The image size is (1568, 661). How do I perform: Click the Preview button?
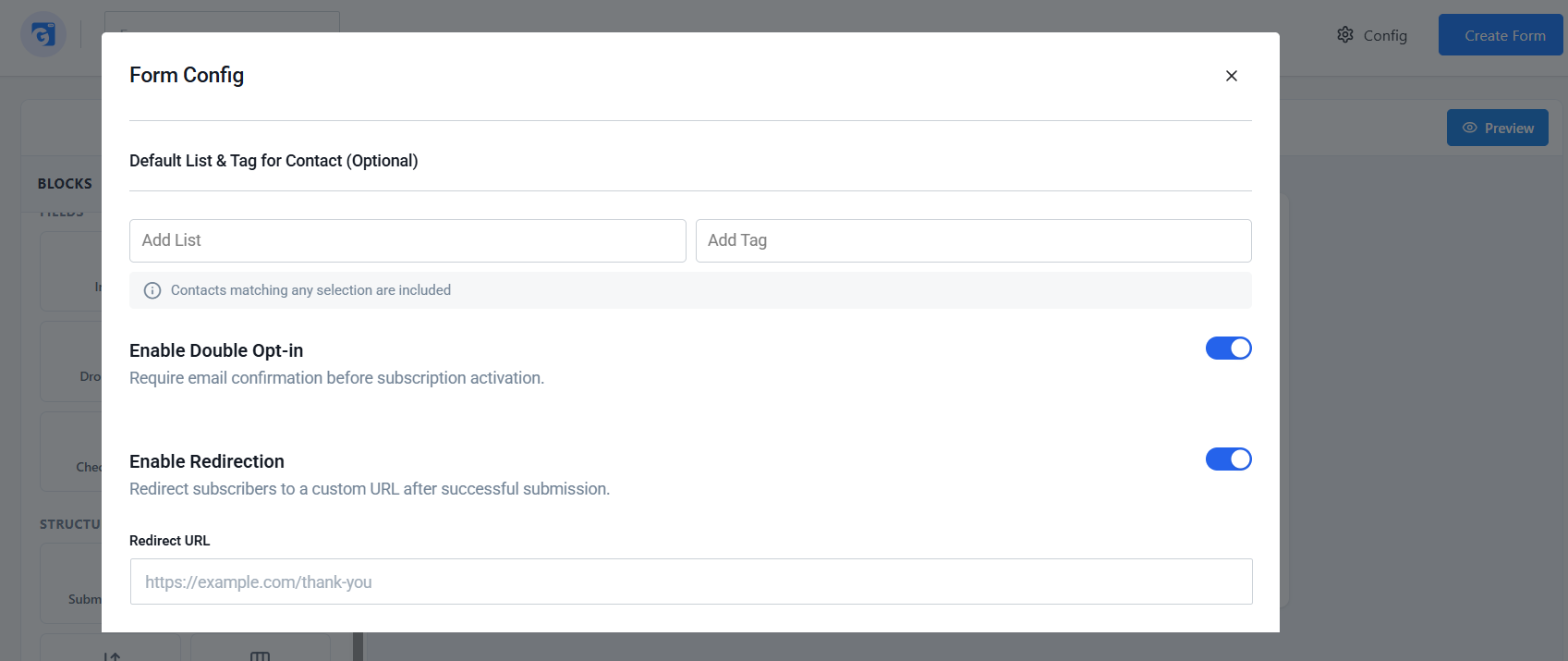(1497, 128)
